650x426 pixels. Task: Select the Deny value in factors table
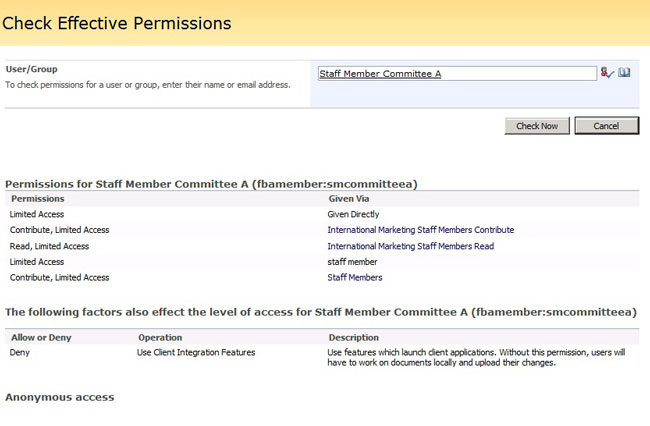(20, 353)
